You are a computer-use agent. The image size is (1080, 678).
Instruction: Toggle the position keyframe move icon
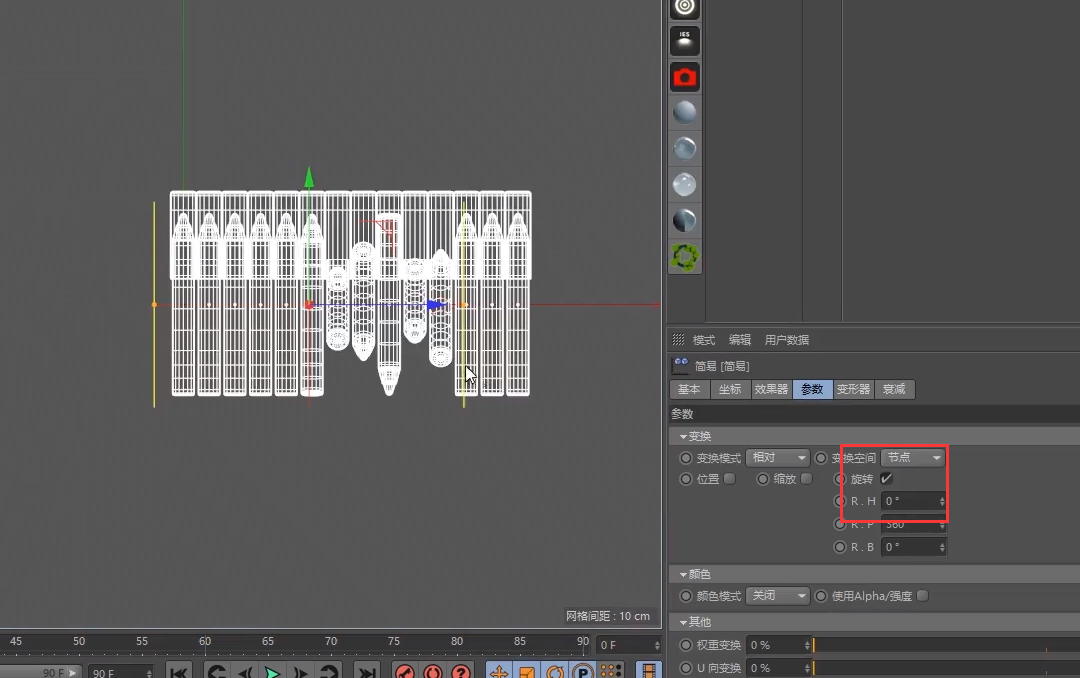tap(499, 673)
